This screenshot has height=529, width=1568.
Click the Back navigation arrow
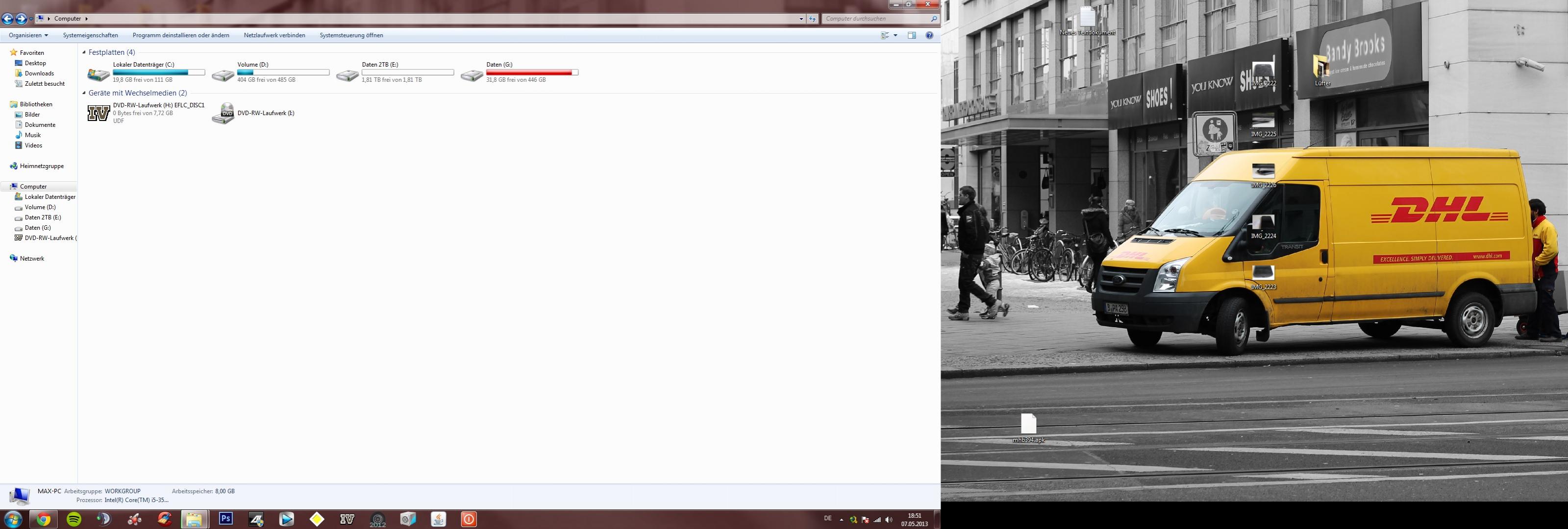pyautogui.click(x=7, y=19)
